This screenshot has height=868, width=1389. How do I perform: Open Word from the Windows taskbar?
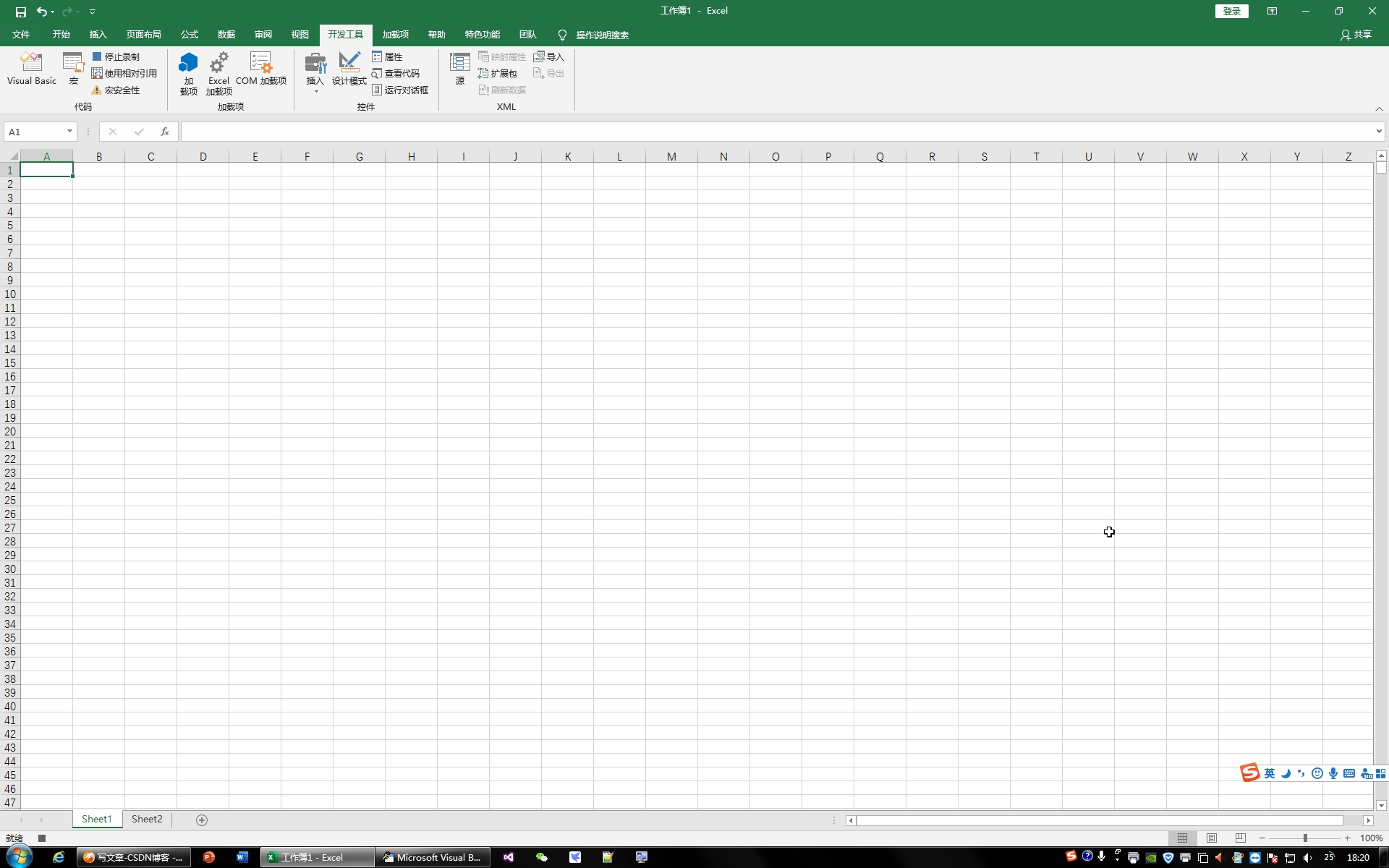(242, 857)
